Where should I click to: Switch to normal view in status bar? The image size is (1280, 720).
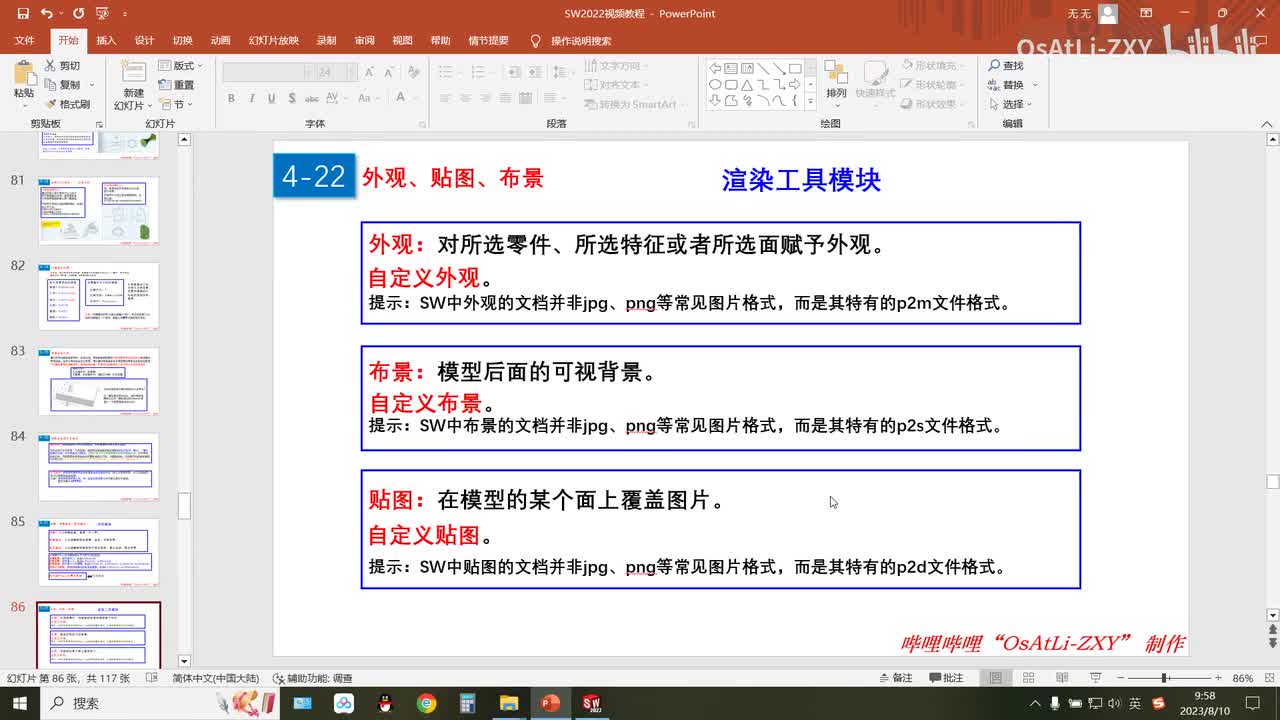click(995, 677)
